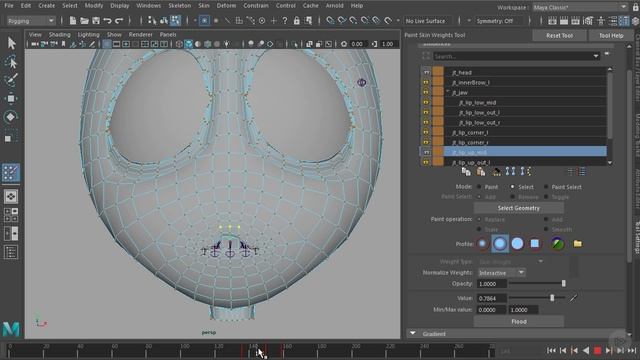This screenshot has height=360, width=640.
Task: Click the Flood button
Action: [x=519, y=322]
